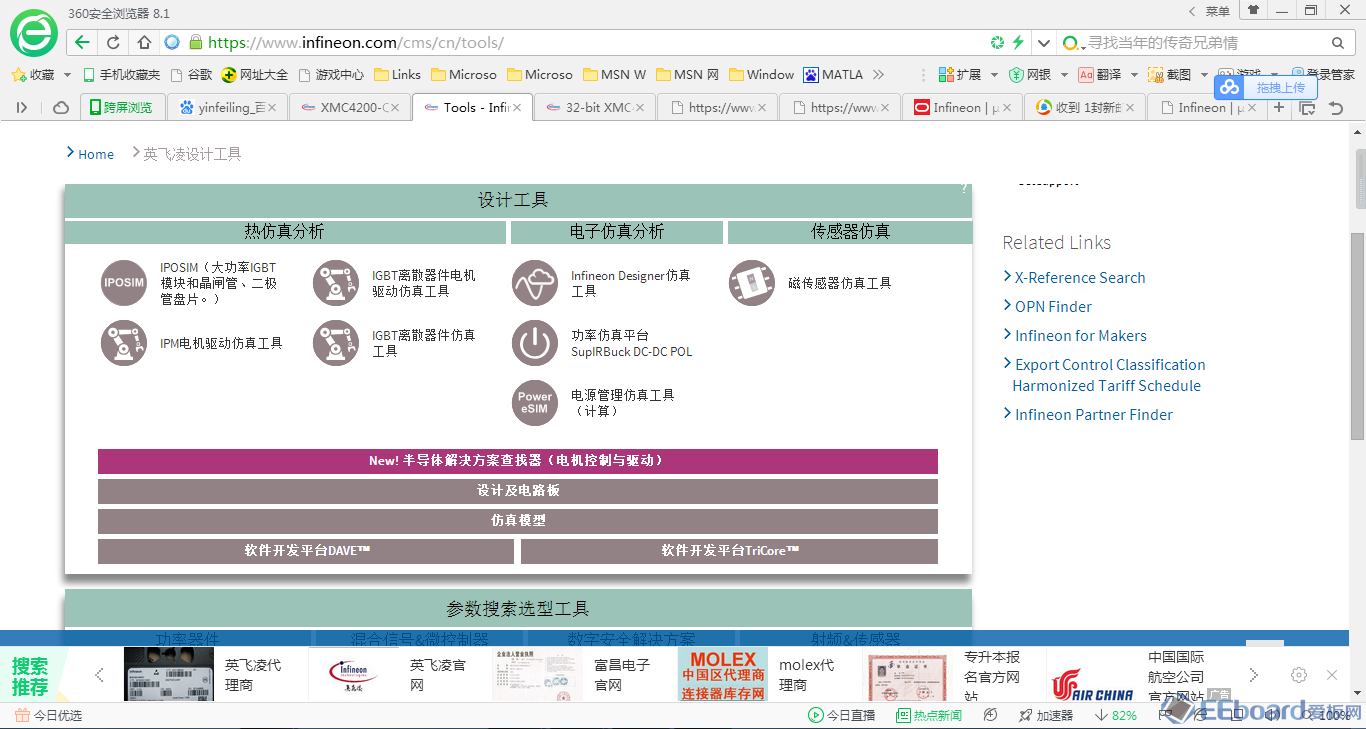Click IGBT discrete motor drive simulation icon
The width and height of the screenshot is (1366, 729).
point(336,283)
